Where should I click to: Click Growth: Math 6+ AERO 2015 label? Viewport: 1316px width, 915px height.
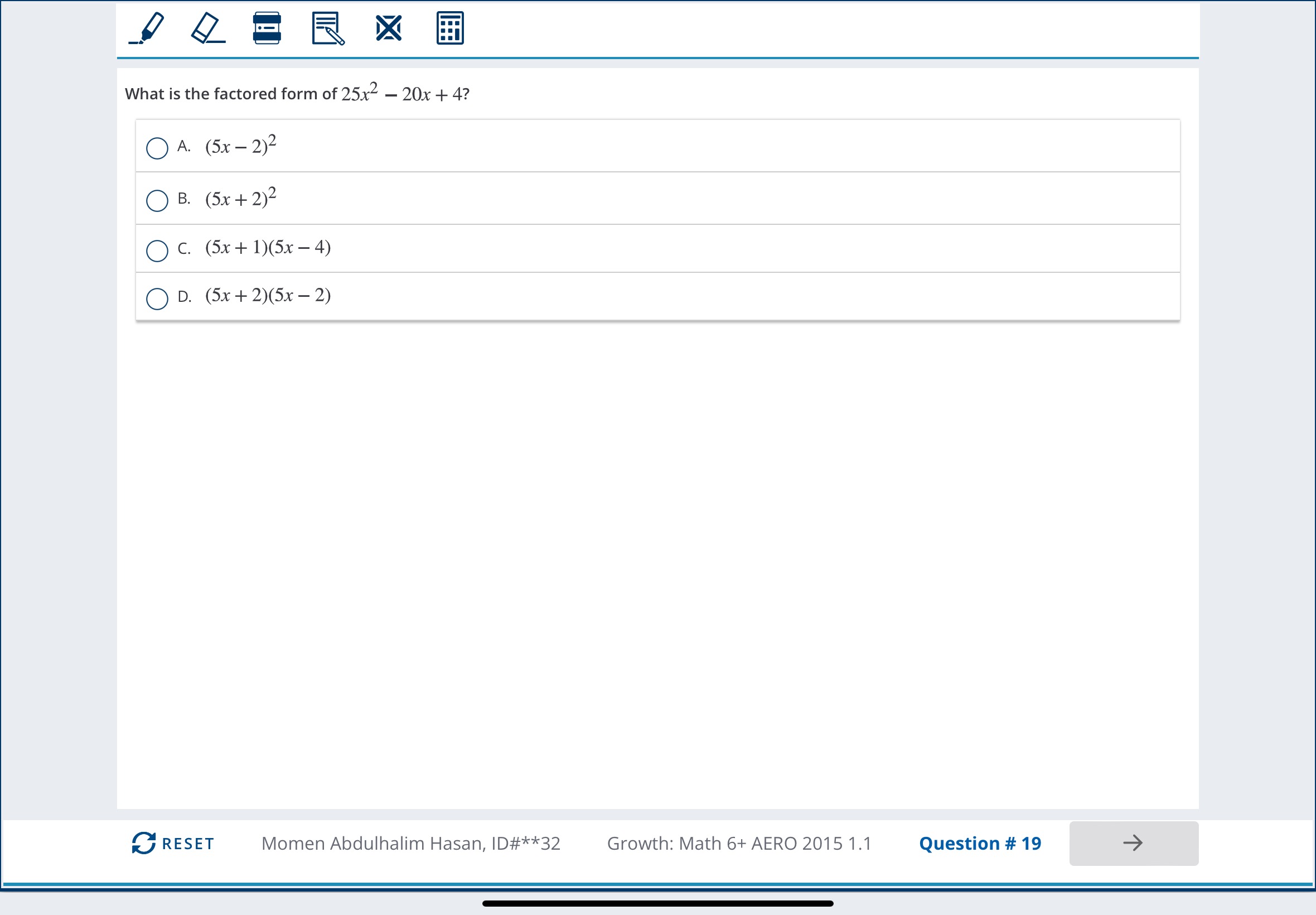click(739, 844)
